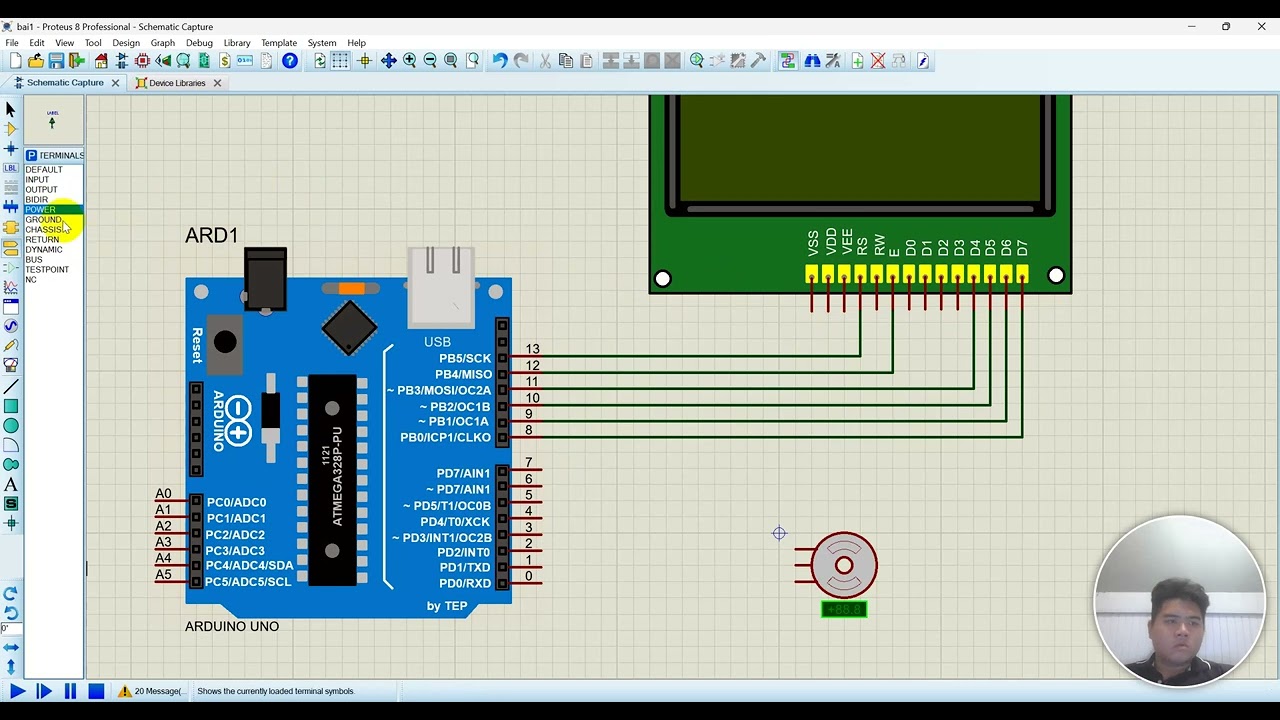The image size is (1280, 720).
Task: Open the Template menu
Action: pyautogui.click(x=279, y=43)
